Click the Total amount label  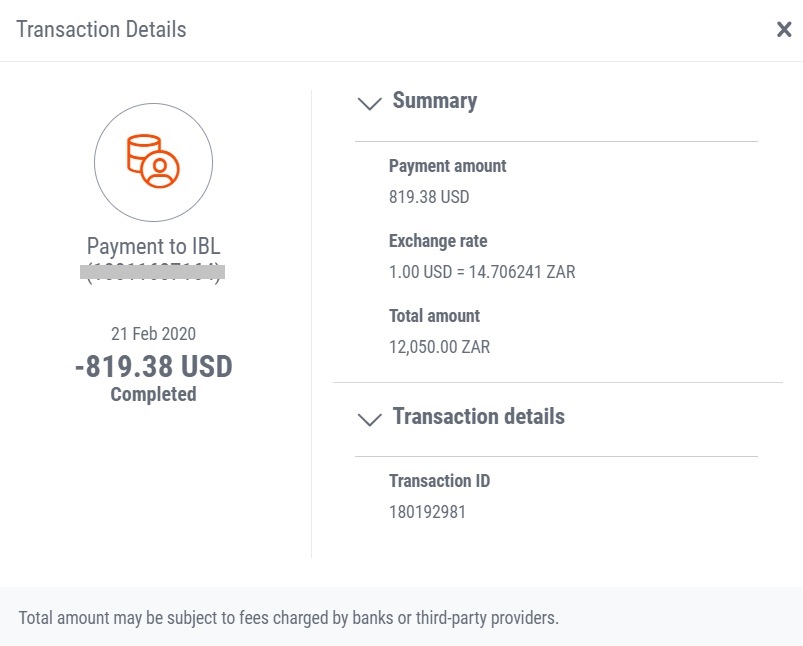(434, 316)
